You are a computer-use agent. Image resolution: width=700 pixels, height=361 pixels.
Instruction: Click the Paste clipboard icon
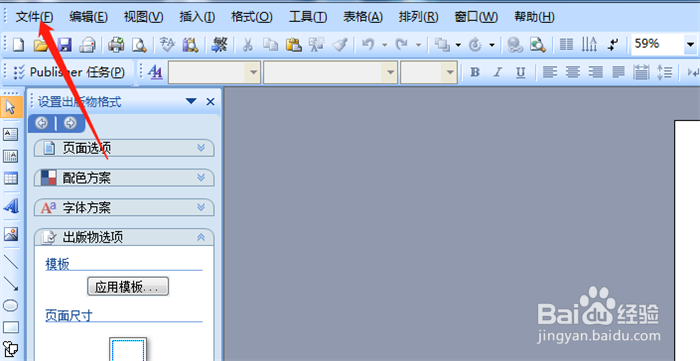coord(293,45)
